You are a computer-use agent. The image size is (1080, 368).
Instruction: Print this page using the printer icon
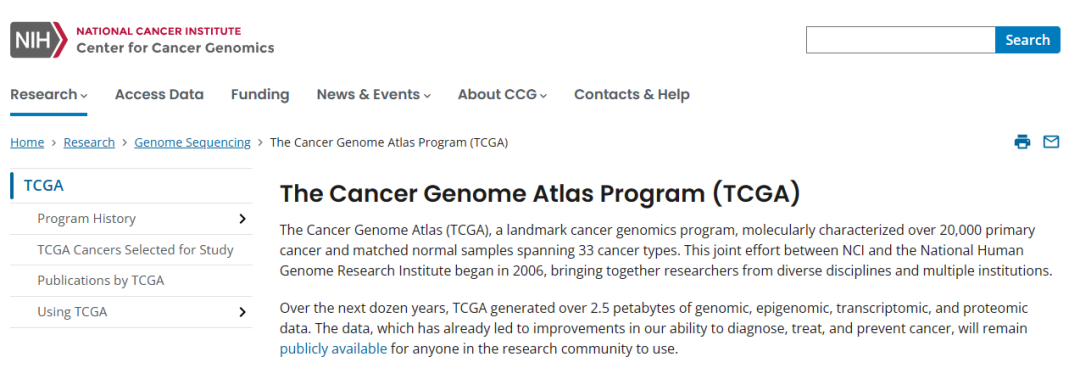point(1022,142)
